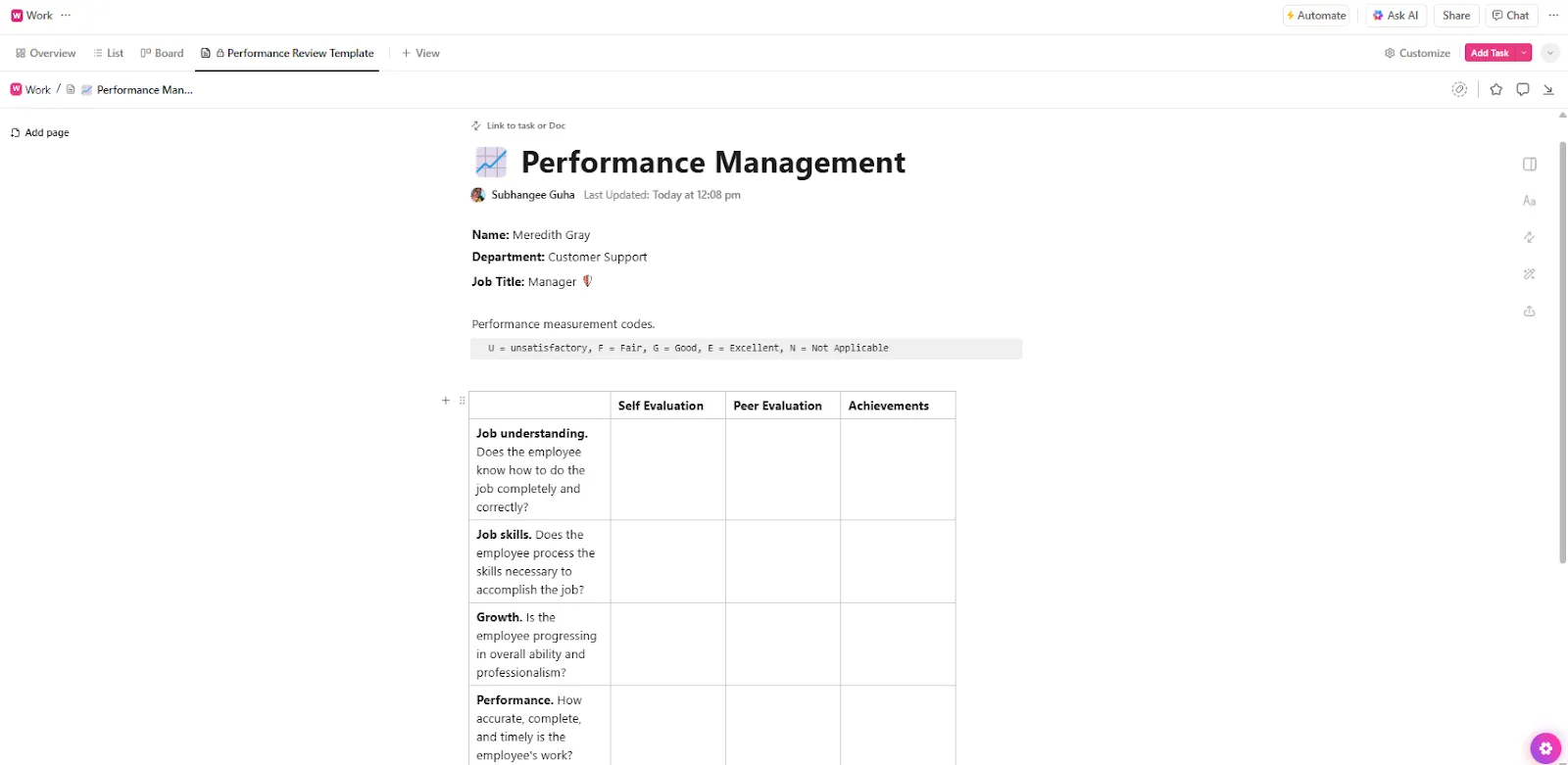Click the Achievements column header
Viewport: 1568px width, 765px height.
tap(898, 406)
